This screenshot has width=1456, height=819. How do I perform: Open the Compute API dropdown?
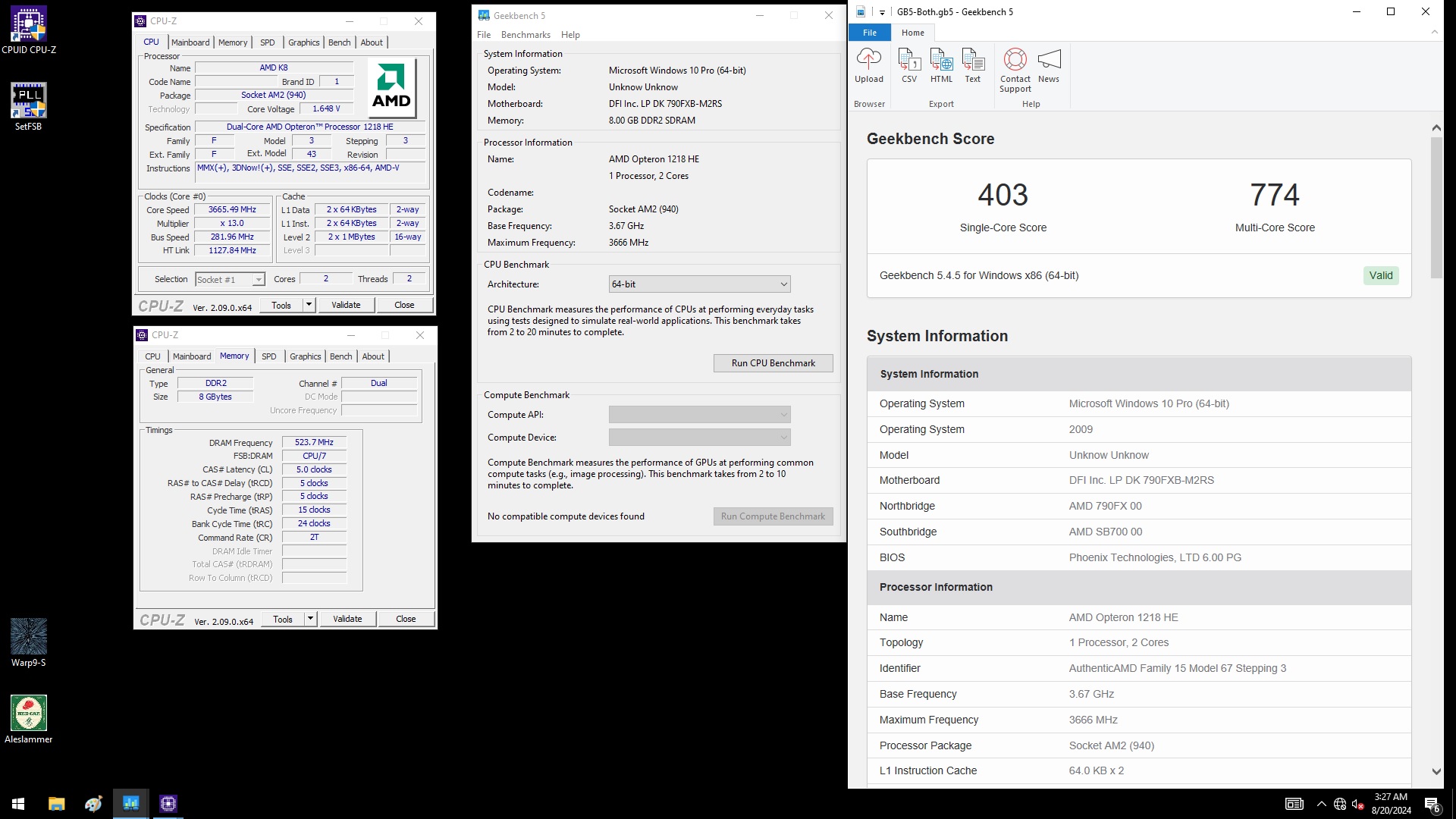[x=699, y=414]
